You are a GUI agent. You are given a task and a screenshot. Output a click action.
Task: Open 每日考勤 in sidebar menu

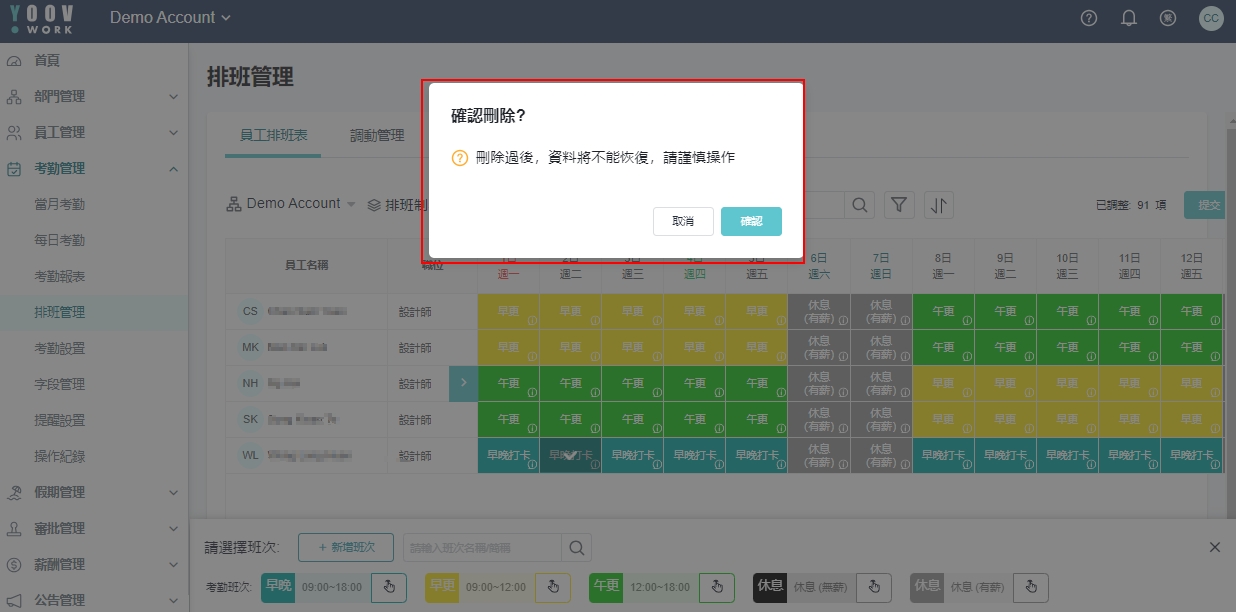60,241
